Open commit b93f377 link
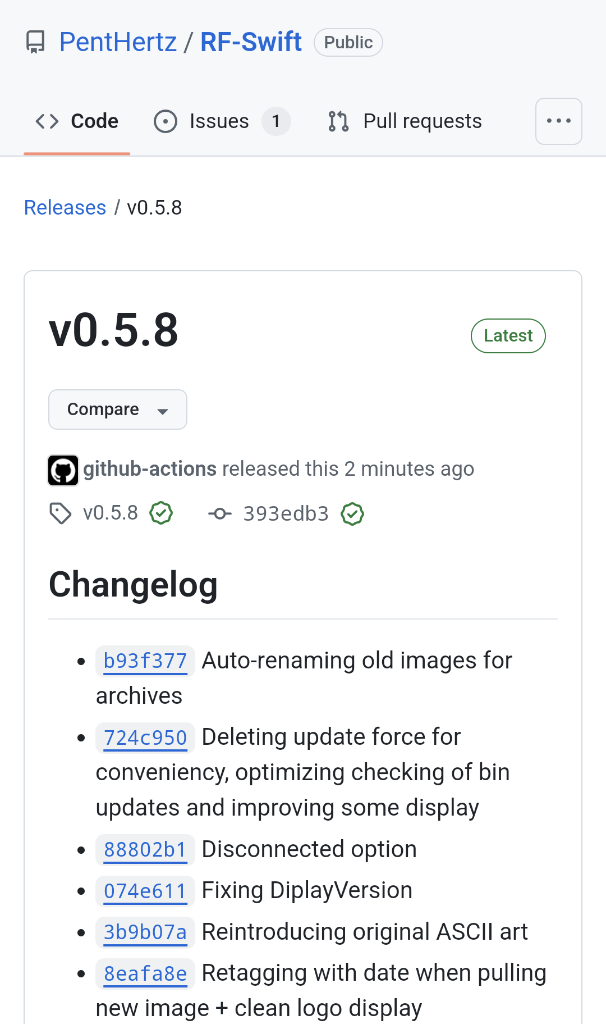Viewport: 606px width, 1024px height. [x=145, y=661]
